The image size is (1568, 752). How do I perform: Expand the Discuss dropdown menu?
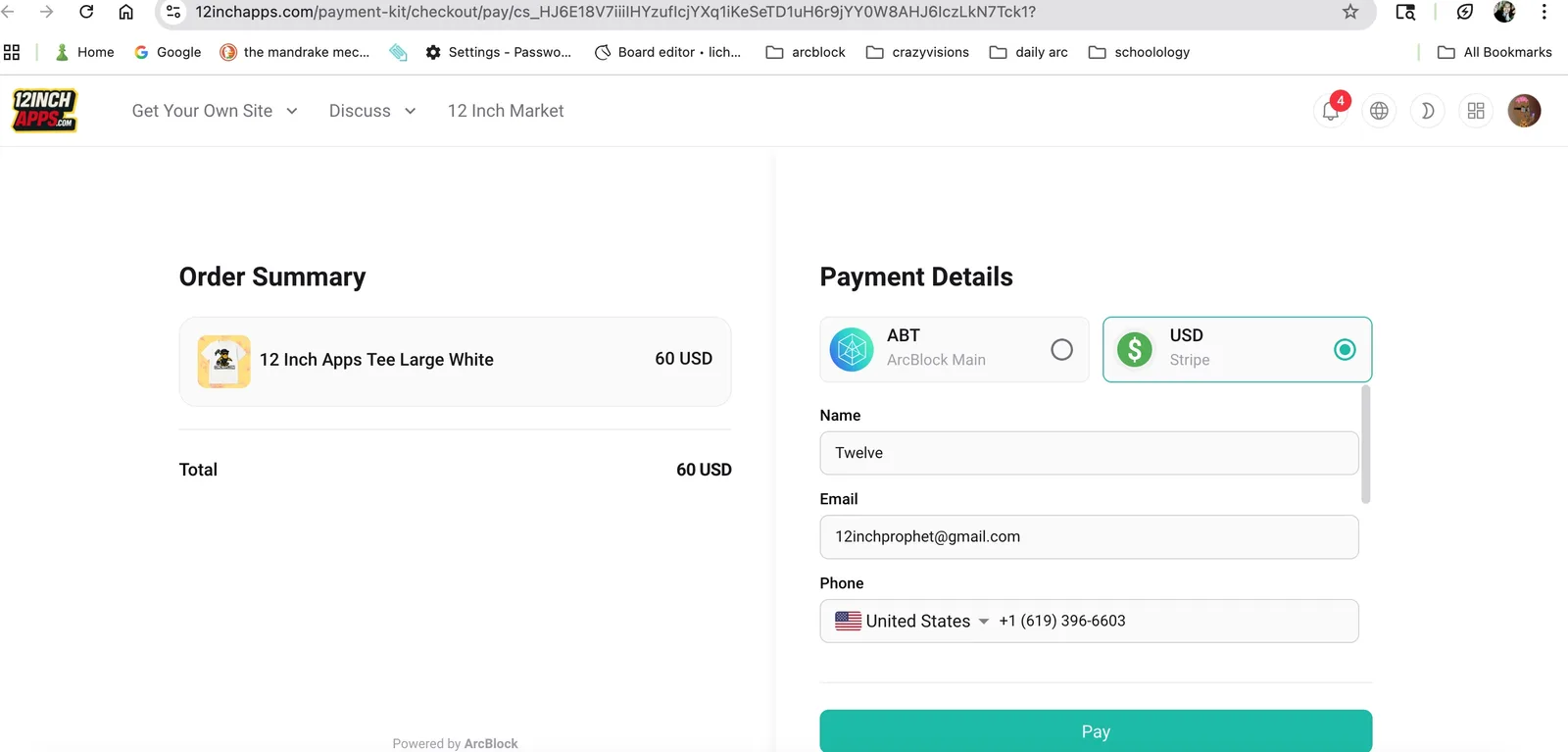point(372,111)
